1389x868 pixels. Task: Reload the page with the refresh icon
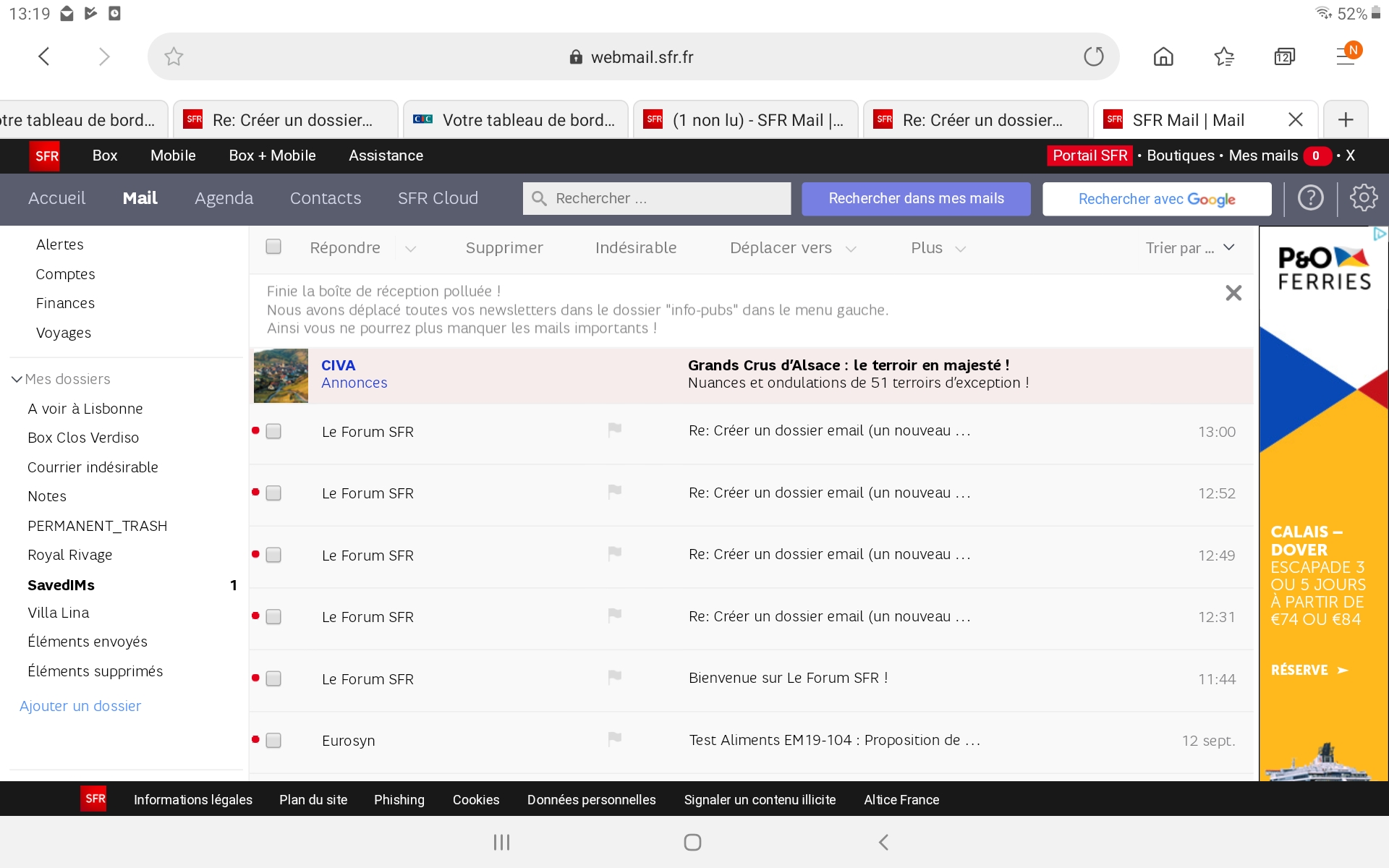[1094, 56]
